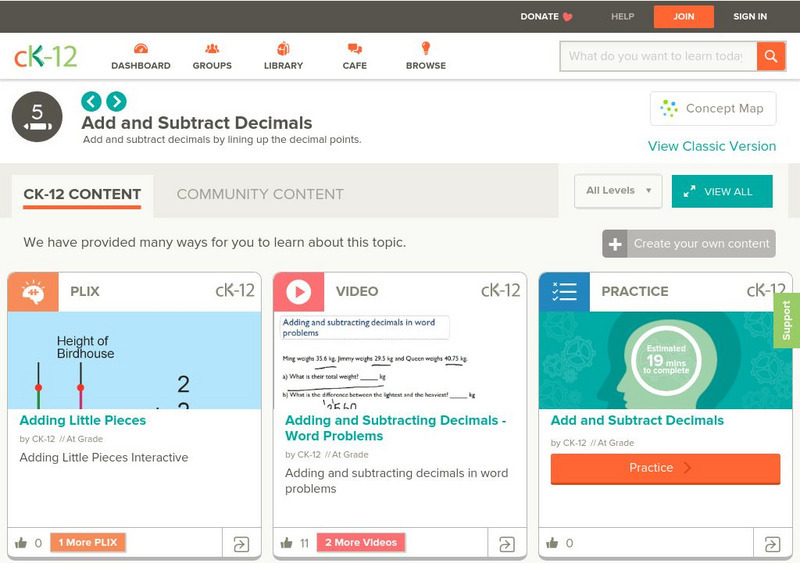Image resolution: width=800 pixels, height=563 pixels.
Task: Click the VIDEO card header label
Action: click(x=357, y=291)
